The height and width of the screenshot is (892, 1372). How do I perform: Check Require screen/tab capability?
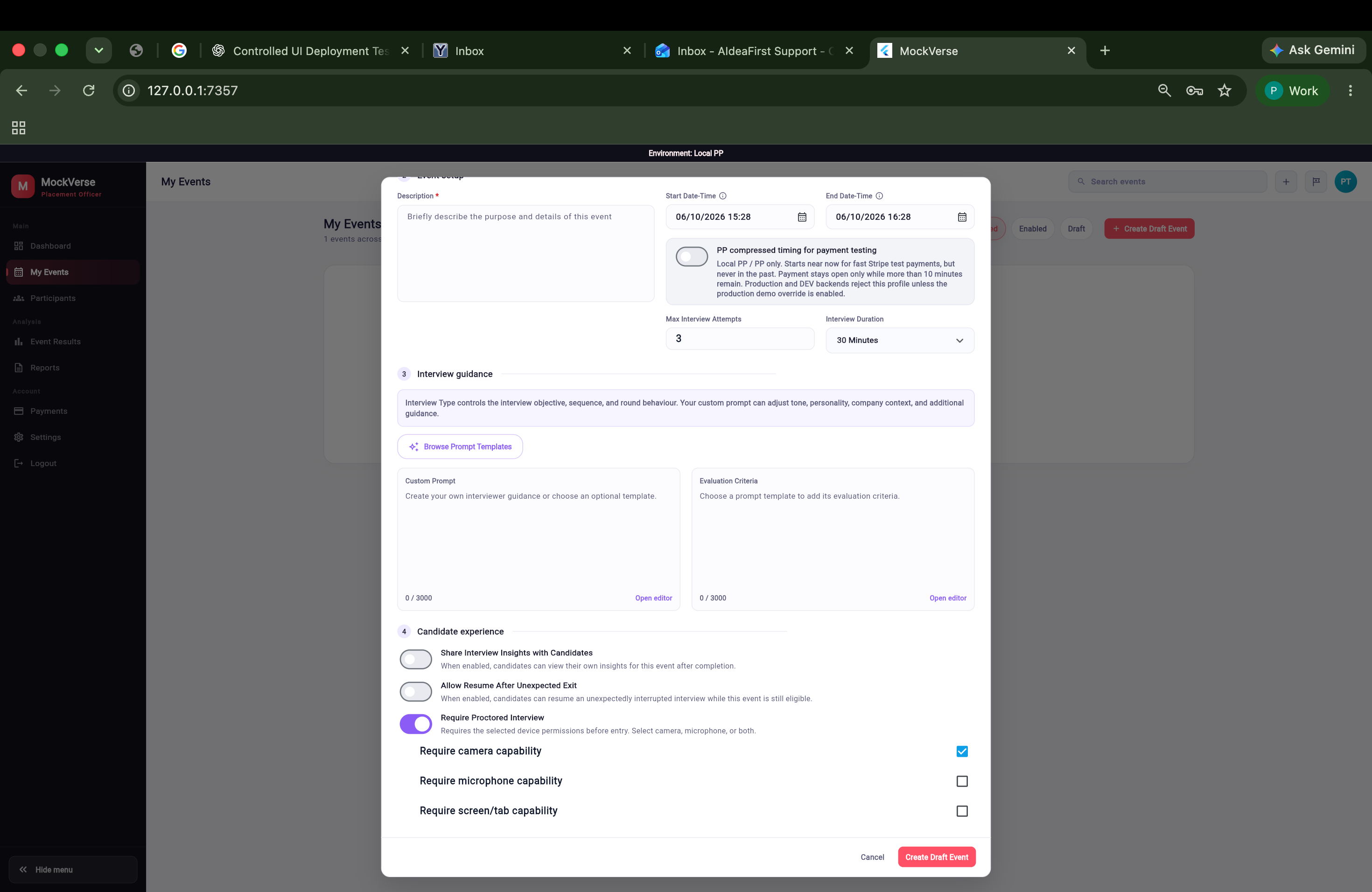[x=962, y=811]
